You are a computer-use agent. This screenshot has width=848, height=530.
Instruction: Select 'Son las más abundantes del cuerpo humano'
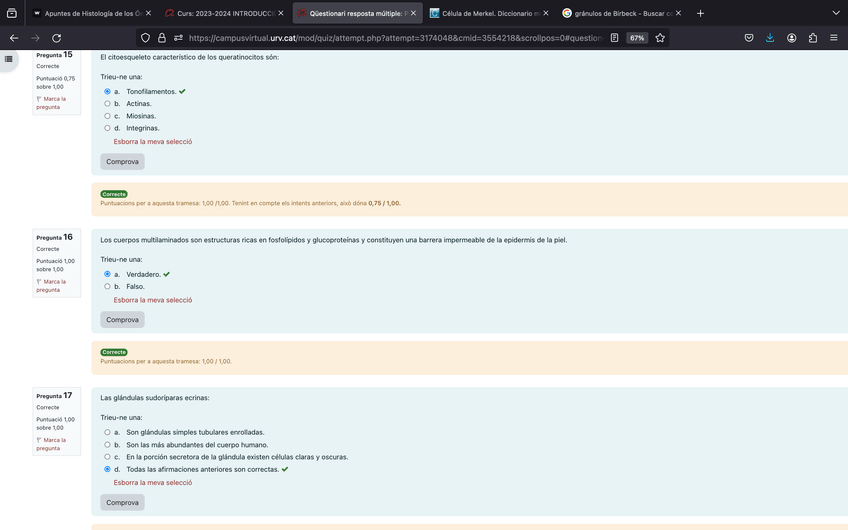(108, 445)
